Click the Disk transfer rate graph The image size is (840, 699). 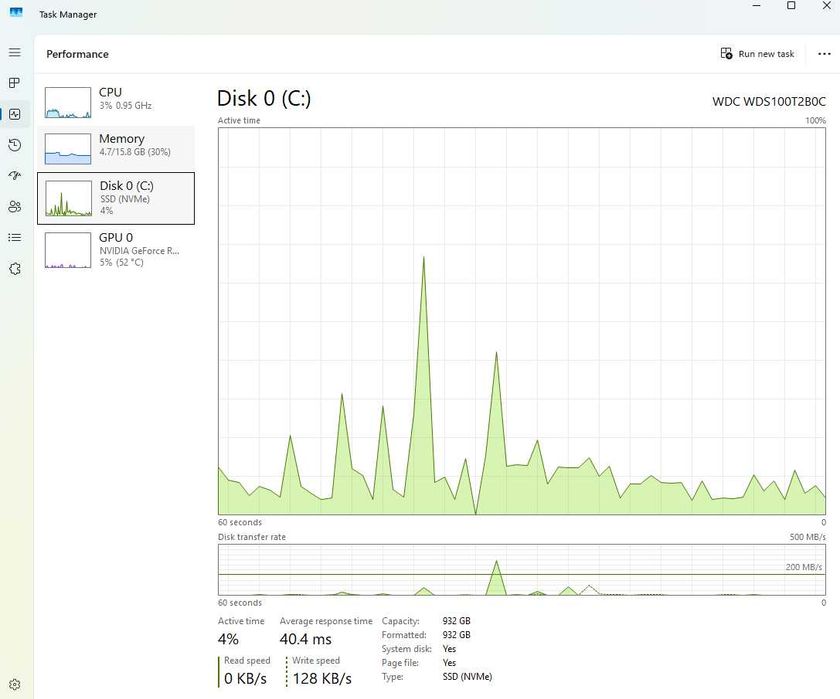tap(522, 570)
